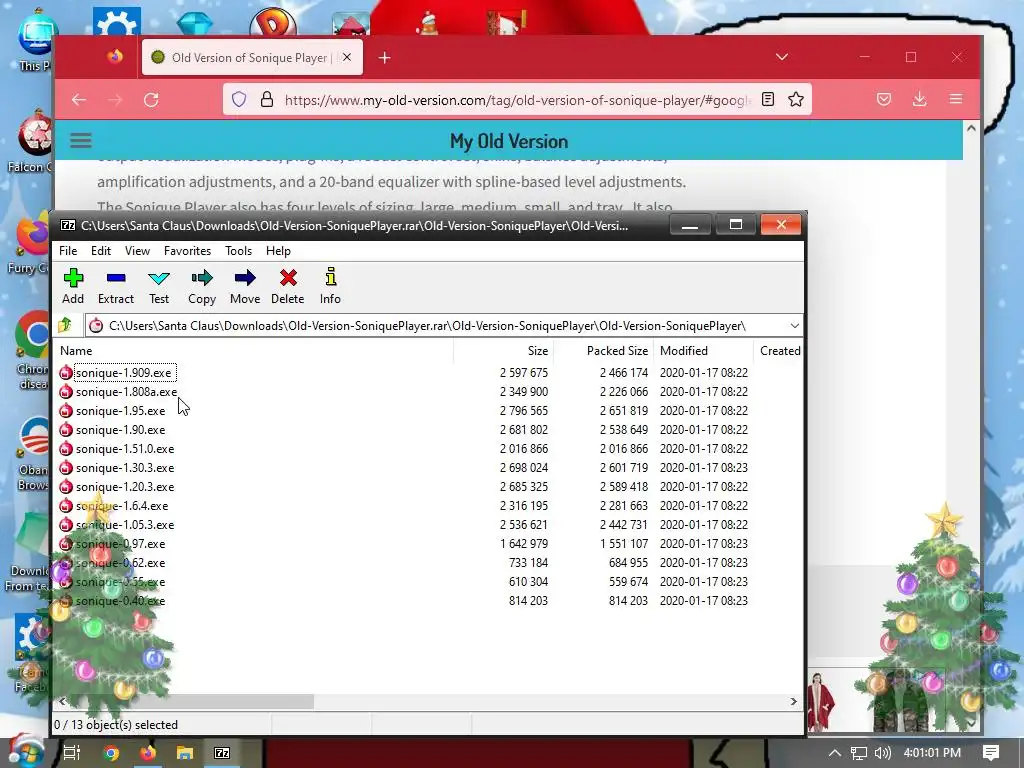1024x768 pixels.
Task: Expand the list all tabs chevron
Action: pos(782,57)
